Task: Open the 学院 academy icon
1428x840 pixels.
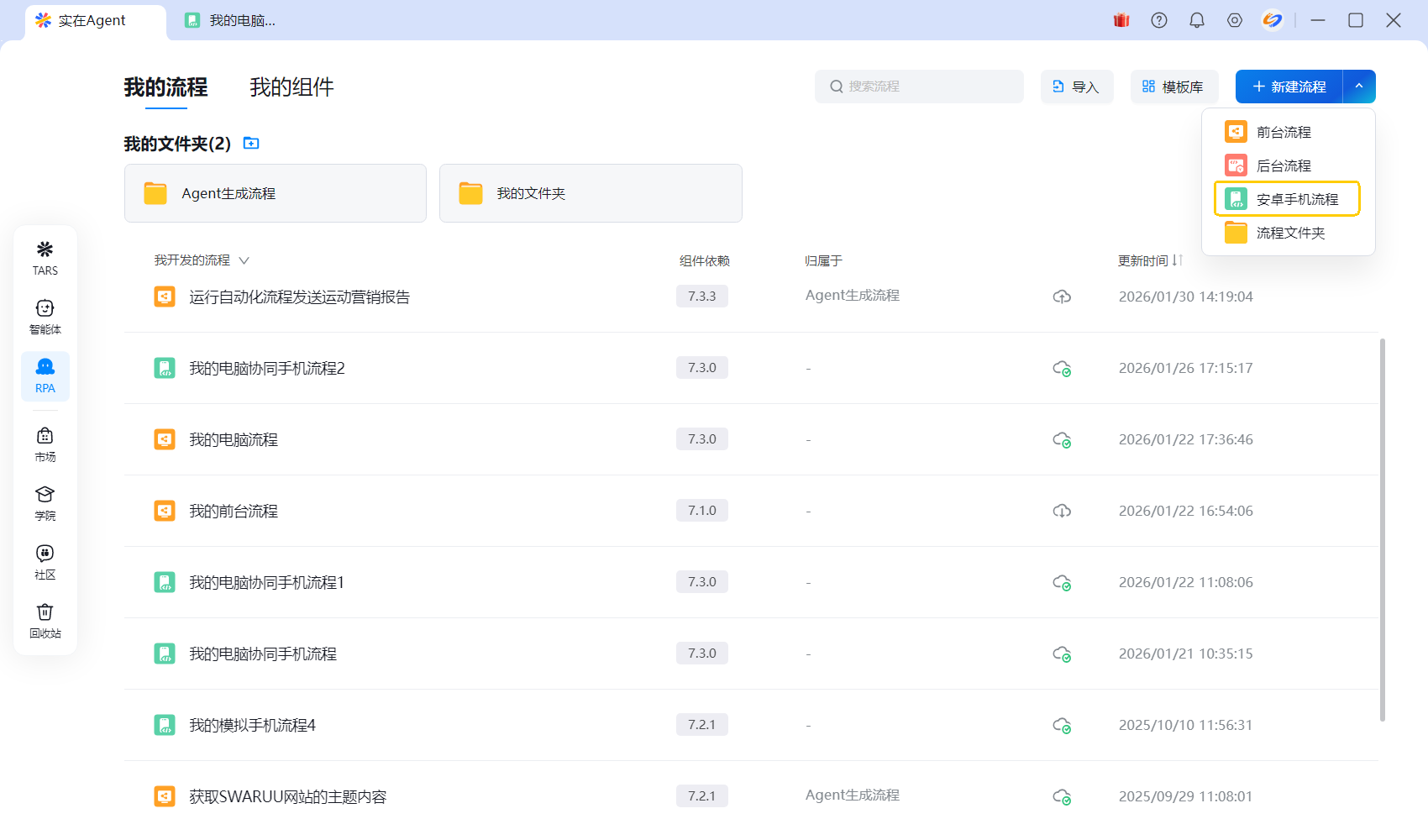Action: click(x=45, y=503)
